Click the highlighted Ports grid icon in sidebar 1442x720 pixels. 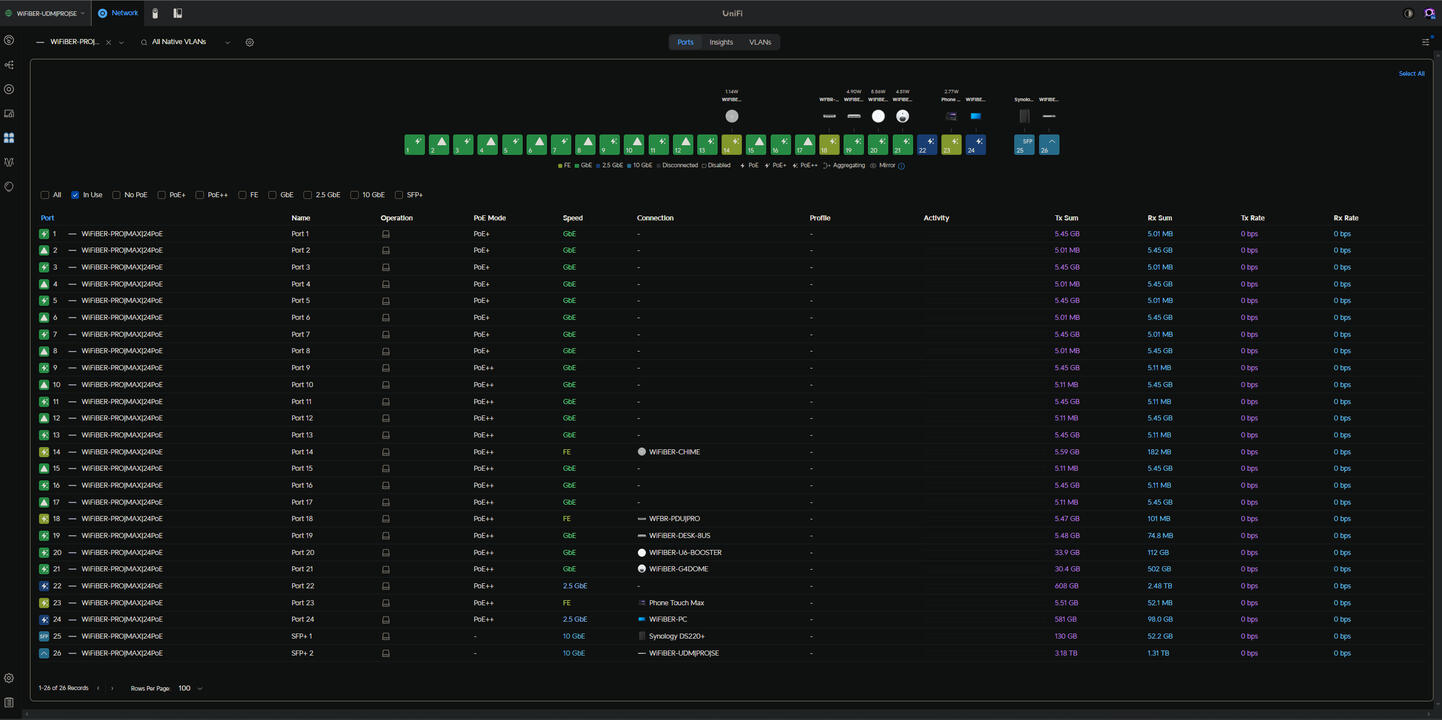(x=9, y=138)
